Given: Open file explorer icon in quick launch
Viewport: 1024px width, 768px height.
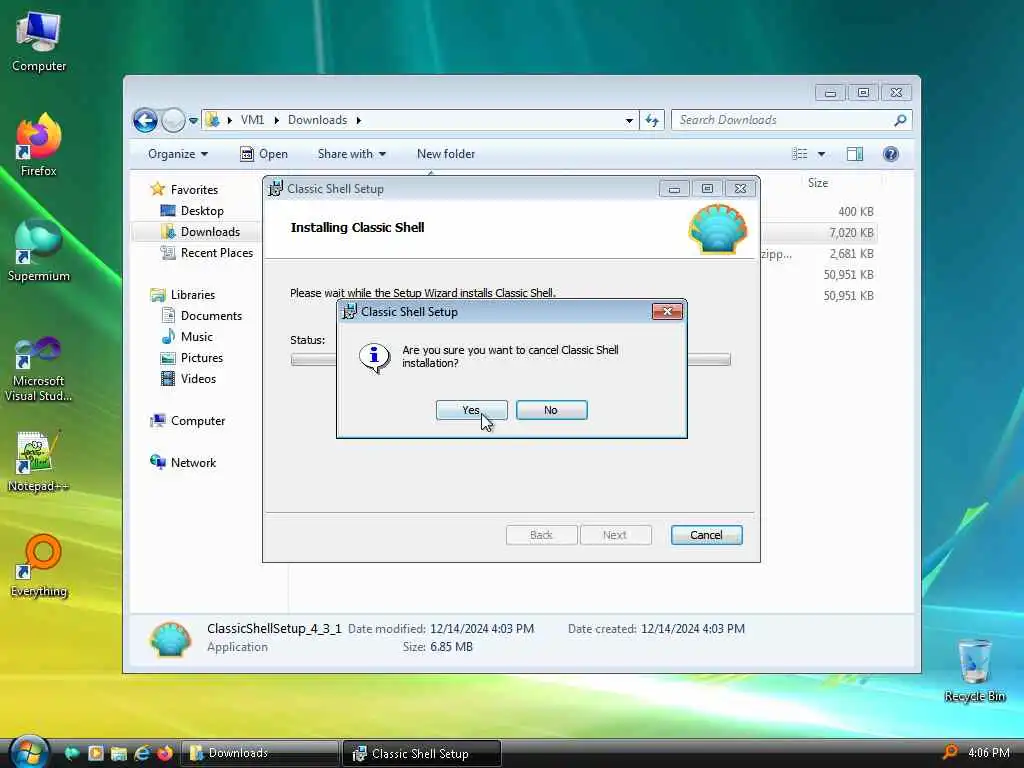Looking at the screenshot, I should pyautogui.click(x=119, y=753).
